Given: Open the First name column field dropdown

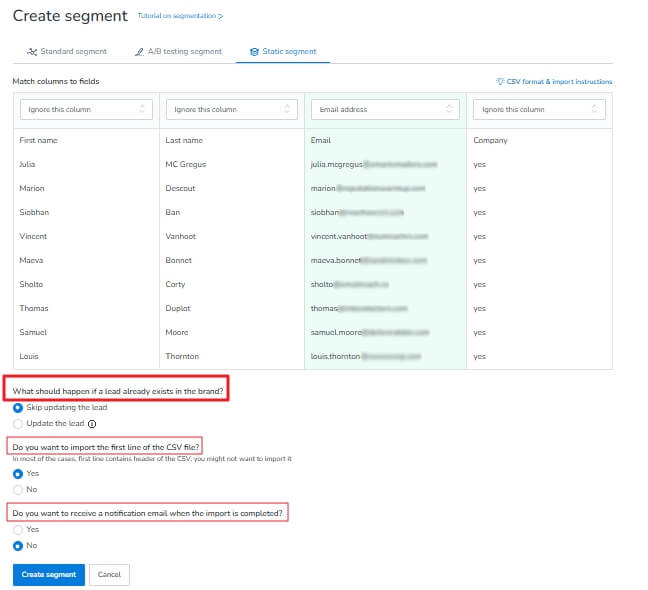Looking at the screenshot, I should tap(85, 109).
